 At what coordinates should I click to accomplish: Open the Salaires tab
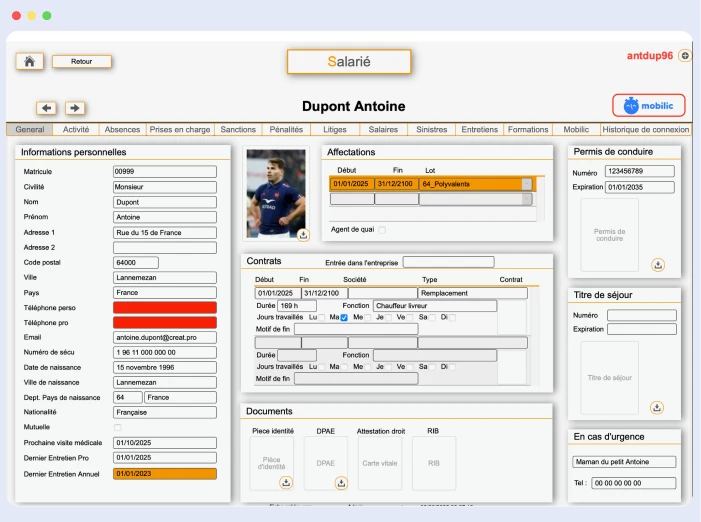click(383, 129)
